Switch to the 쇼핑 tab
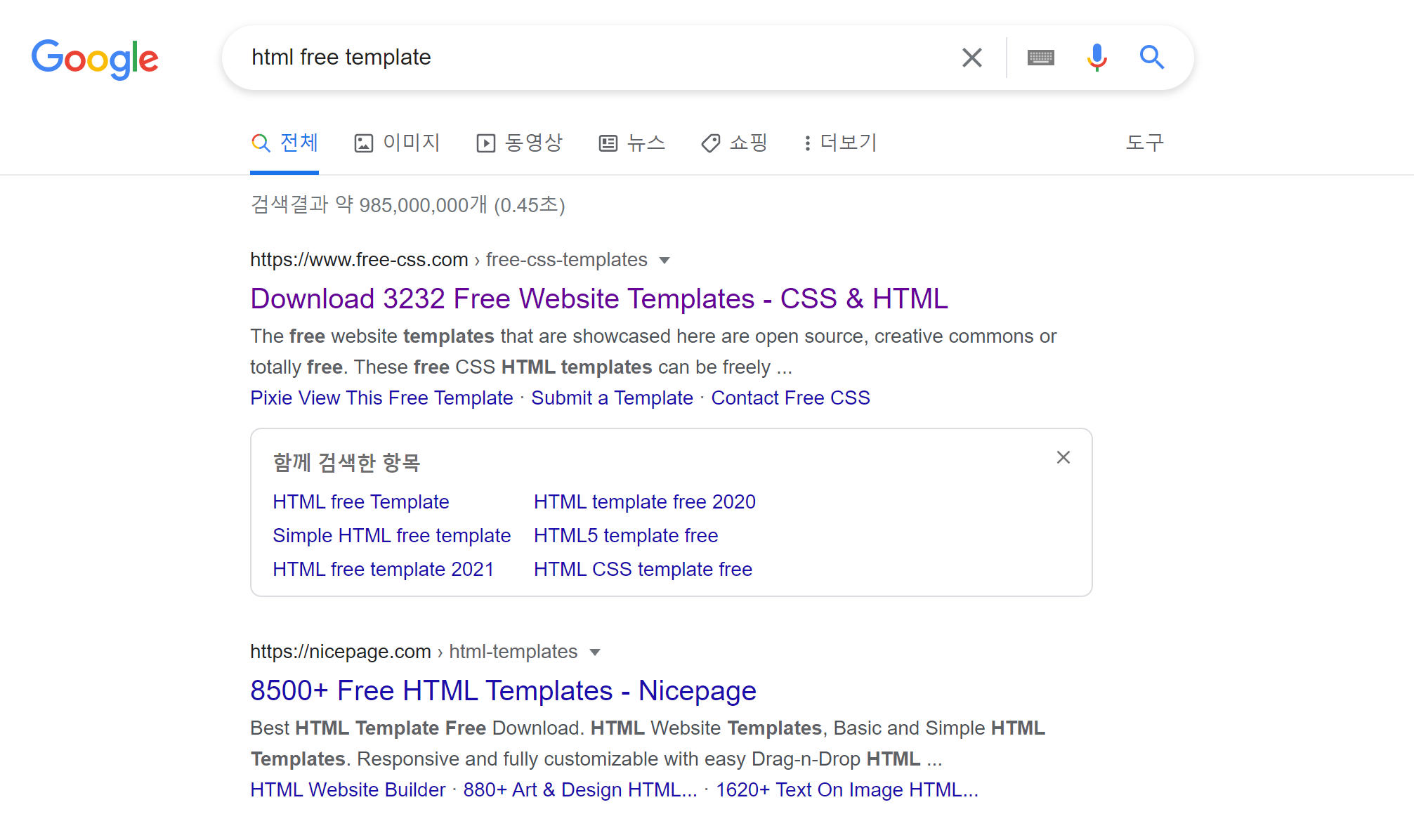Viewport: 1414px width, 840px height. pyautogui.click(x=735, y=143)
